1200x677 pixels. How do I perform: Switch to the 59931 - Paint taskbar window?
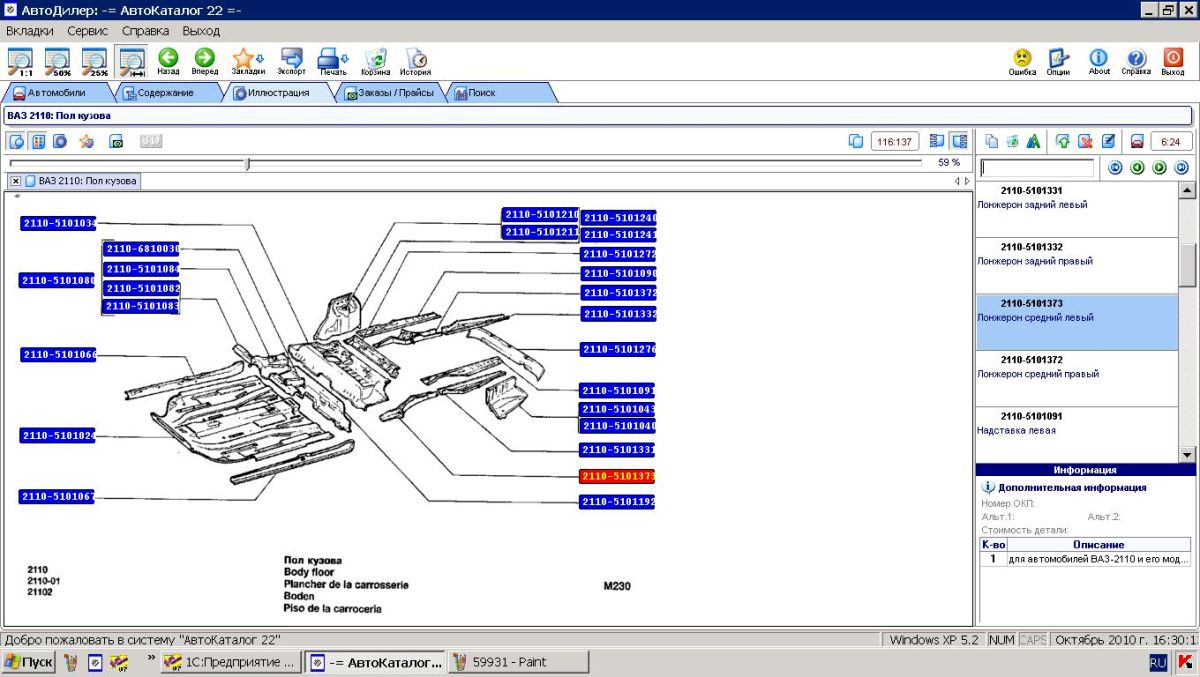tap(518, 662)
